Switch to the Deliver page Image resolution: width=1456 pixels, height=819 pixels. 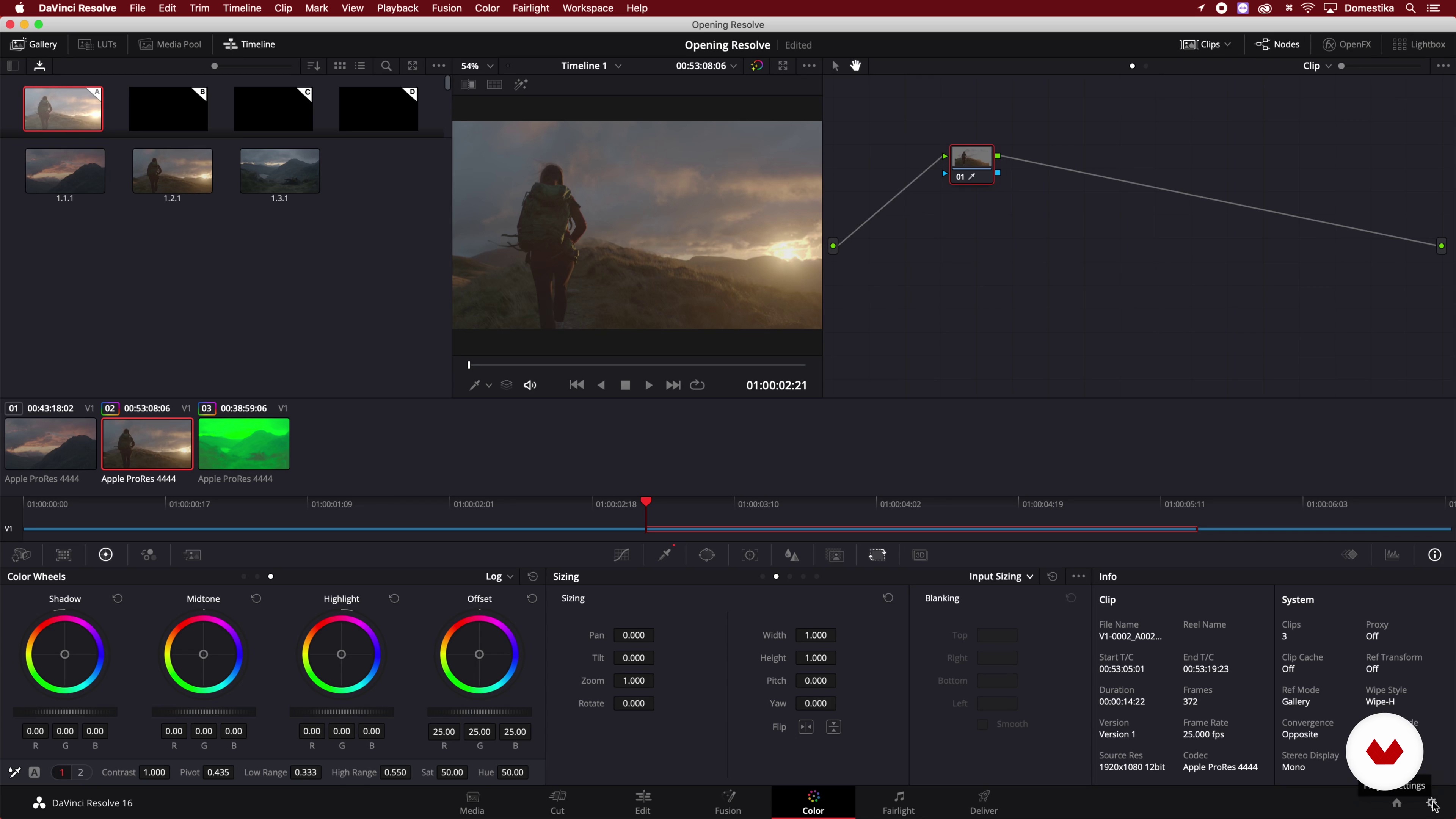click(984, 803)
